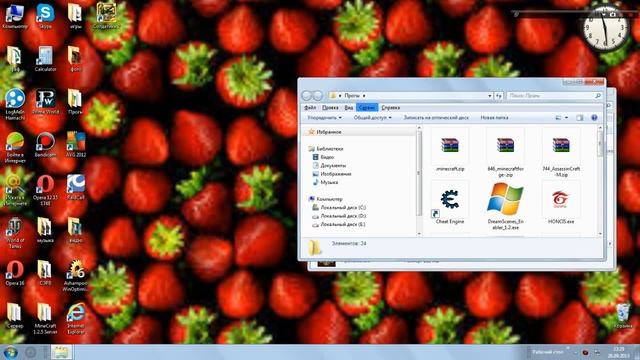The height and width of the screenshot is (360, 640).
Task: Open the Сервер desktop folder
Action: tap(15, 316)
